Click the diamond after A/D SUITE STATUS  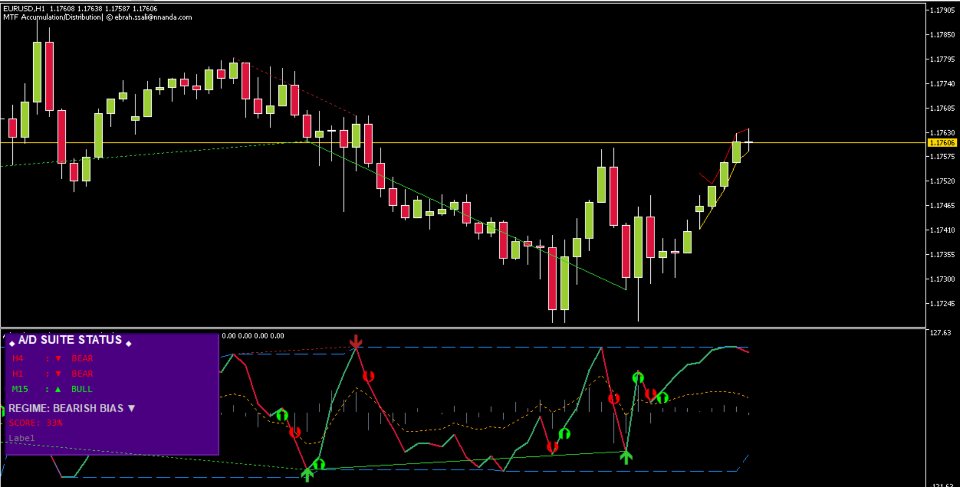pyautogui.click(x=129, y=344)
